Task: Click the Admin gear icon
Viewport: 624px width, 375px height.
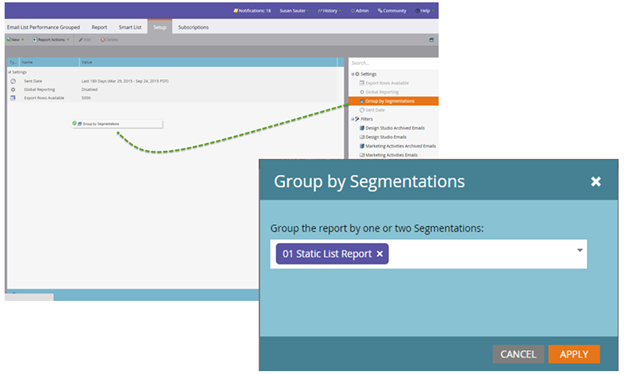Action: (353, 11)
